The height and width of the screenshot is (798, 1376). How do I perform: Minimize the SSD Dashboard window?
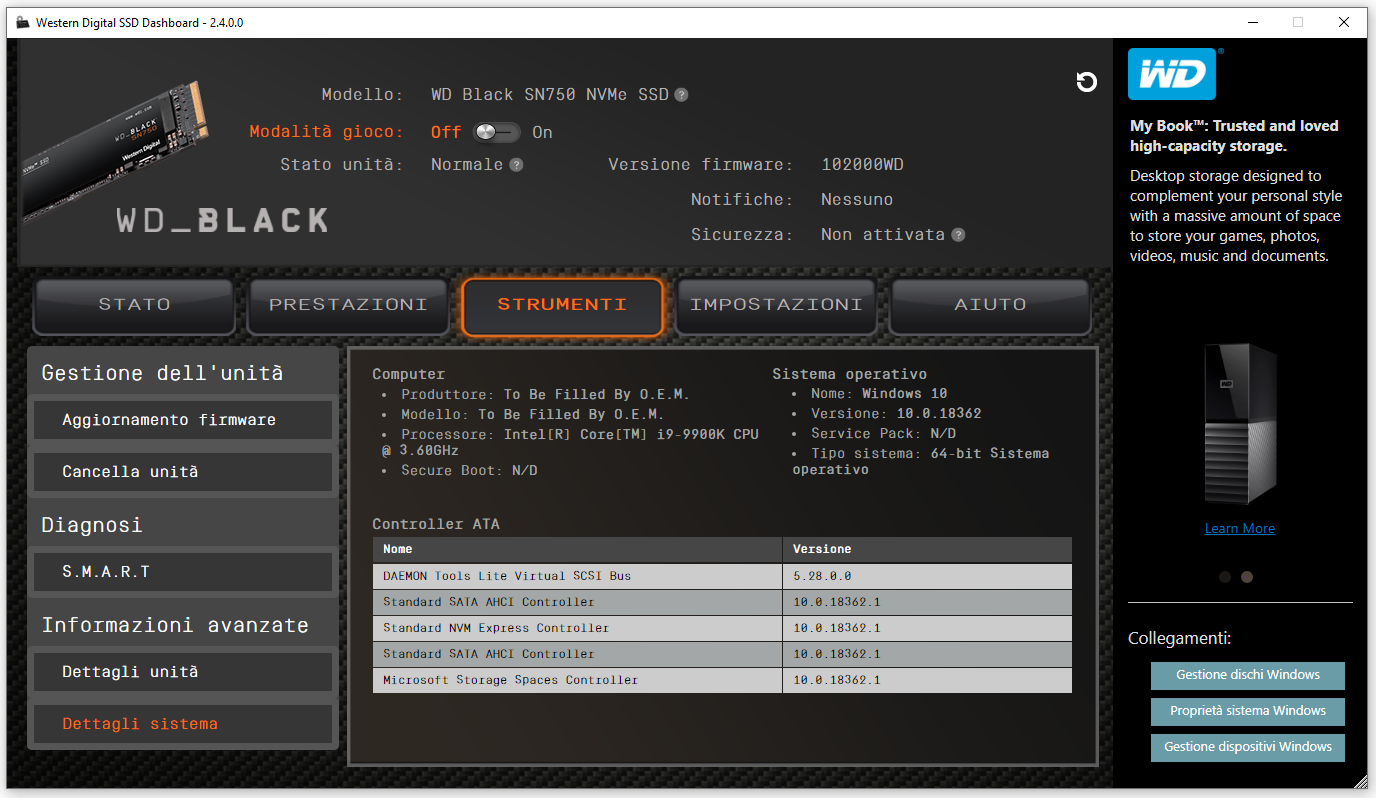(x=1252, y=22)
